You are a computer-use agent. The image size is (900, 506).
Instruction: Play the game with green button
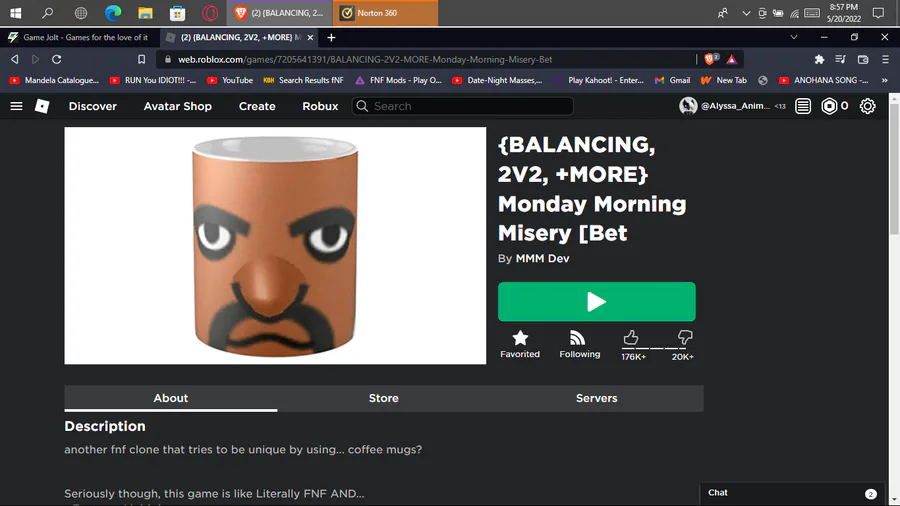click(x=596, y=302)
